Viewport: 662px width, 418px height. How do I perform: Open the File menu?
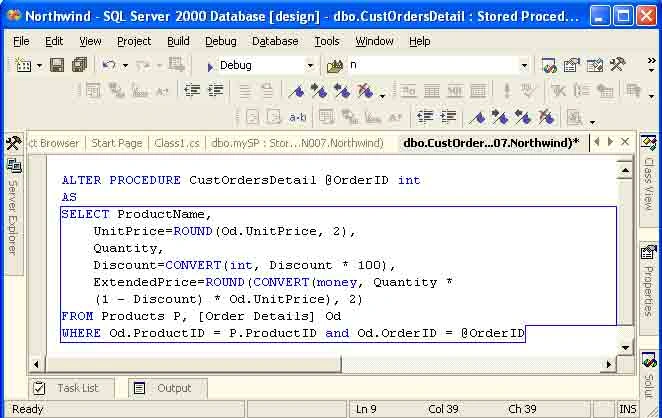(21, 41)
